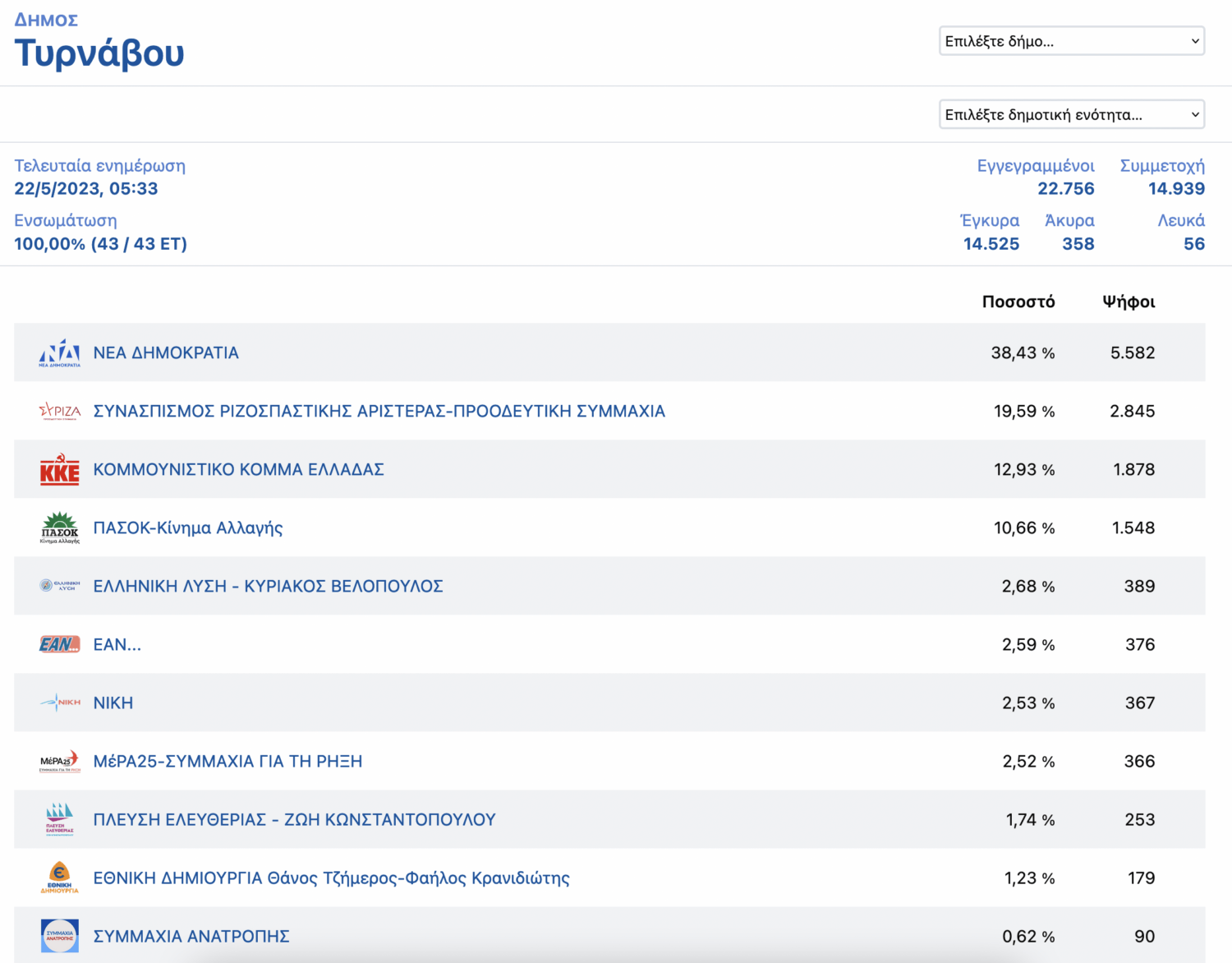1232x963 pixels.
Task: Click the NIKI party logo
Action: pyautogui.click(x=60, y=703)
